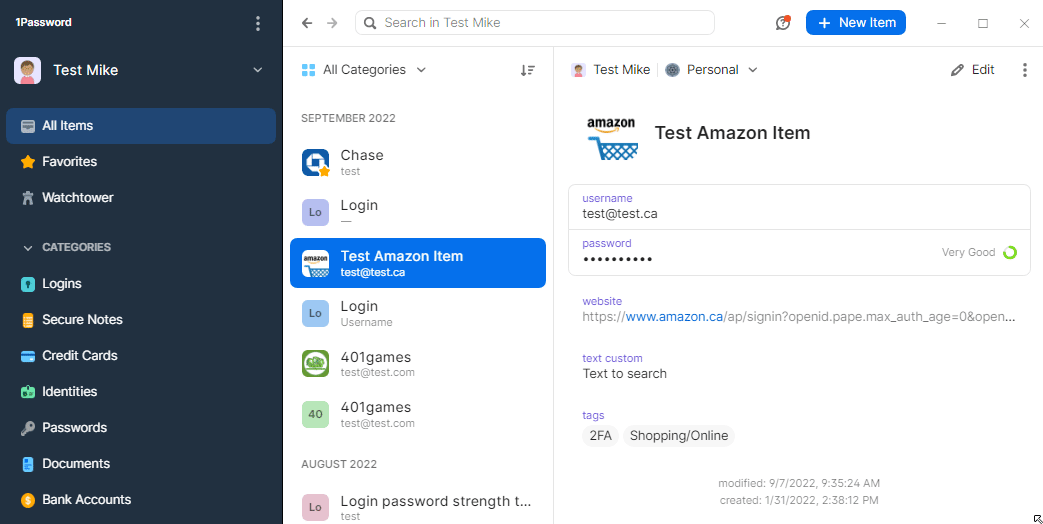Click the Test Mike account avatar
Screen dimensions: 1043x524
pyautogui.click(x=27, y=70)
